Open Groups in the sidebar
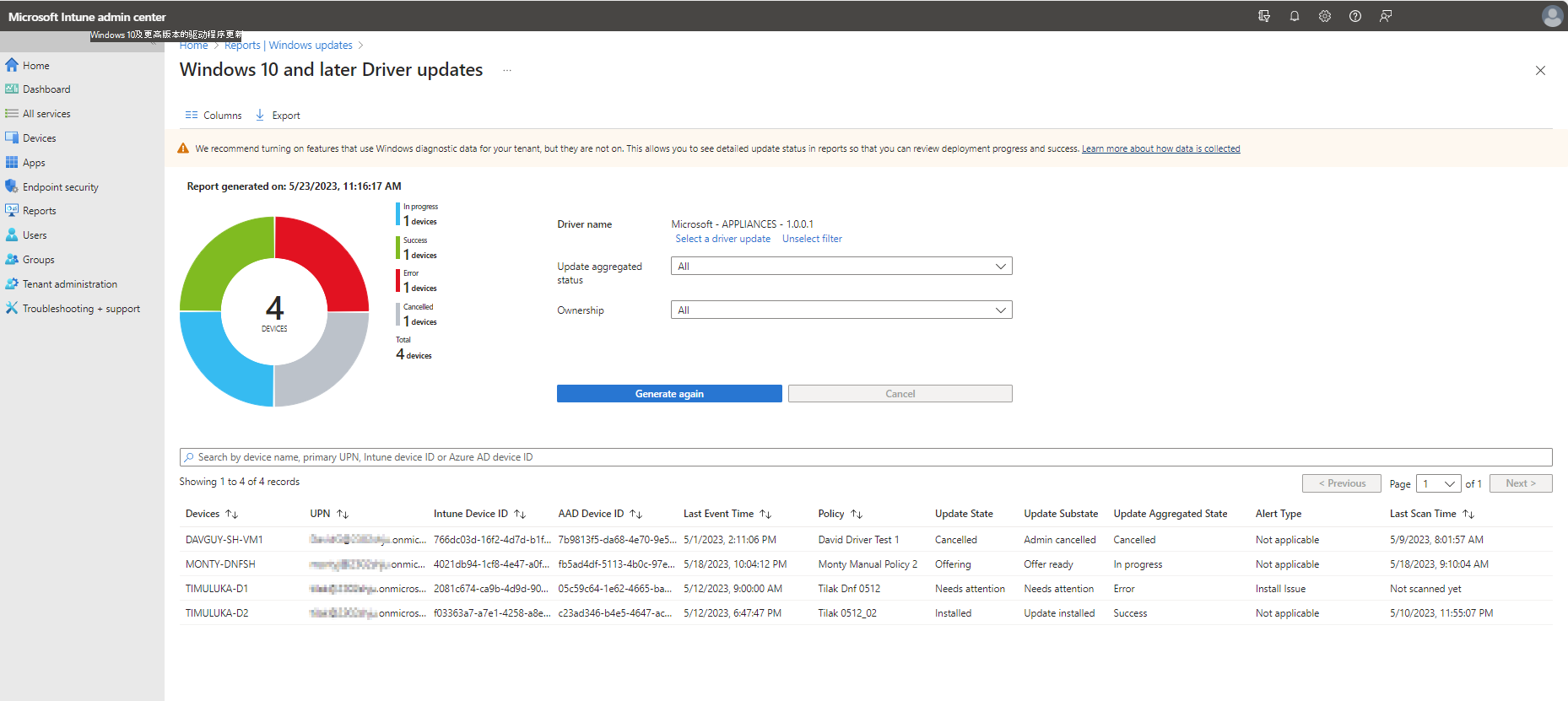The height and width of the screenshot is (701, 1568). pyautogui.click(x=38, y=260)
